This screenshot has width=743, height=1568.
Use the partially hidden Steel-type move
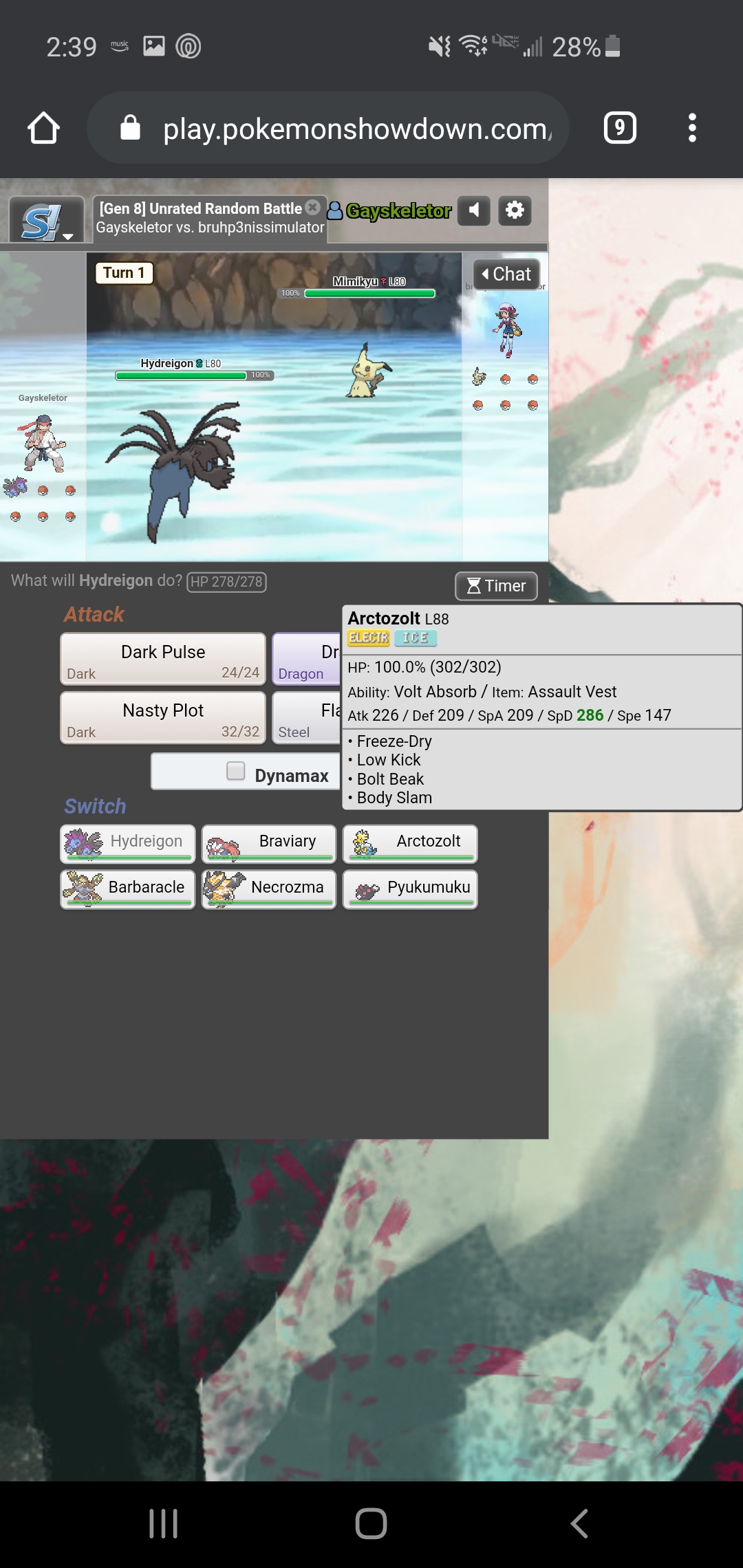click(307, 717)
